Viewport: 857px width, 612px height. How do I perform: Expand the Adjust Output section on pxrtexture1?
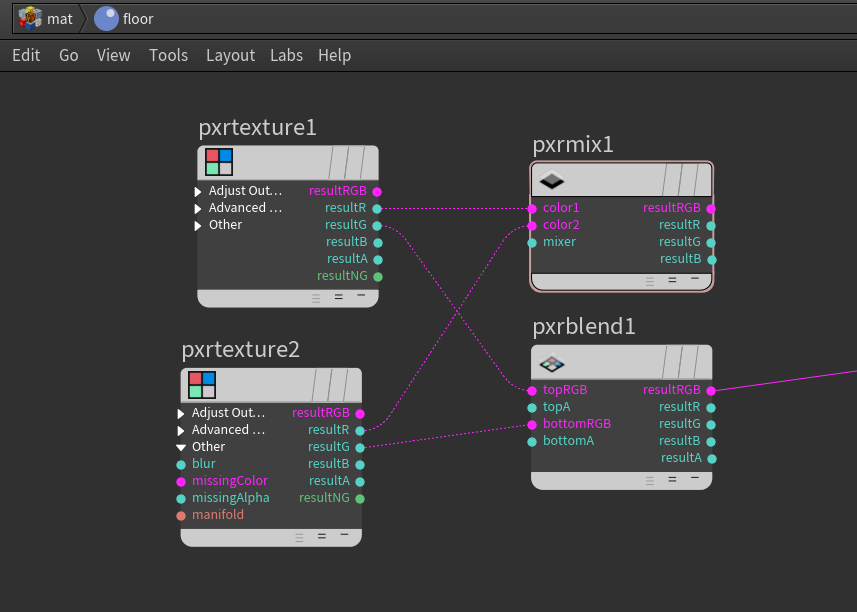[x=197, y=190]
